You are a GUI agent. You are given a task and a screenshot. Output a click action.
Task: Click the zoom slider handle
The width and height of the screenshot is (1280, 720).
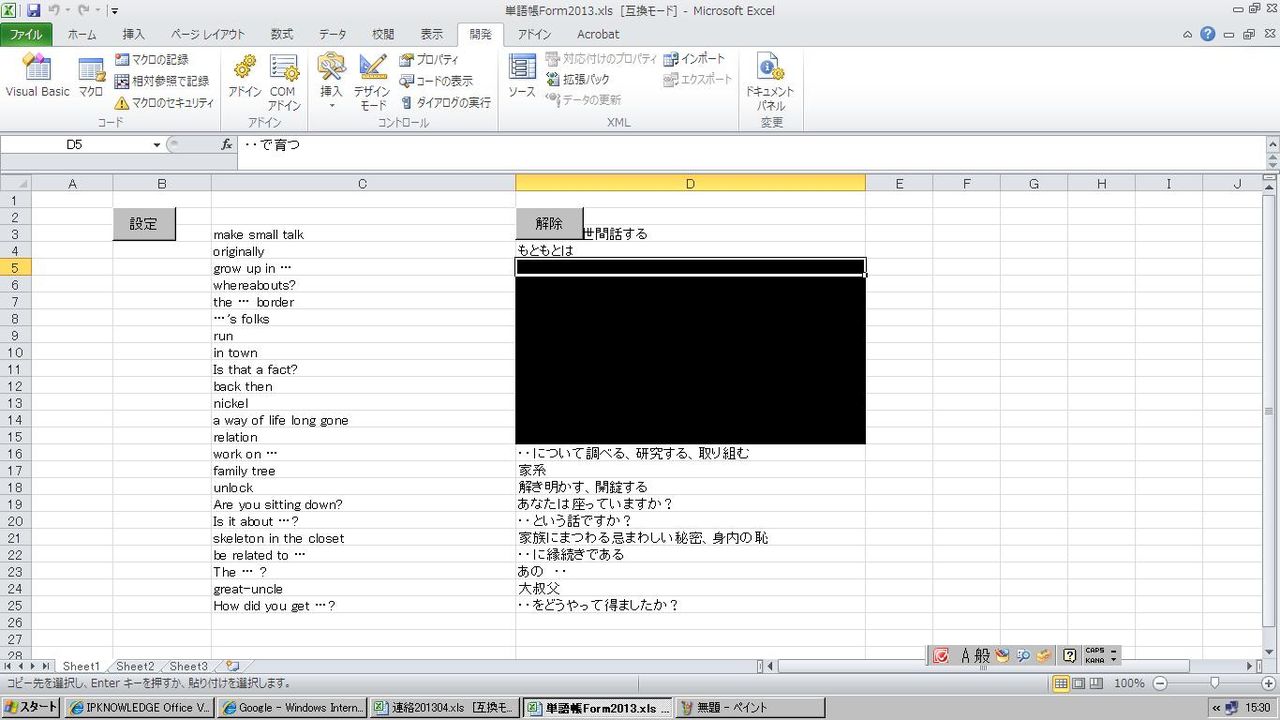pos(1215,683)
